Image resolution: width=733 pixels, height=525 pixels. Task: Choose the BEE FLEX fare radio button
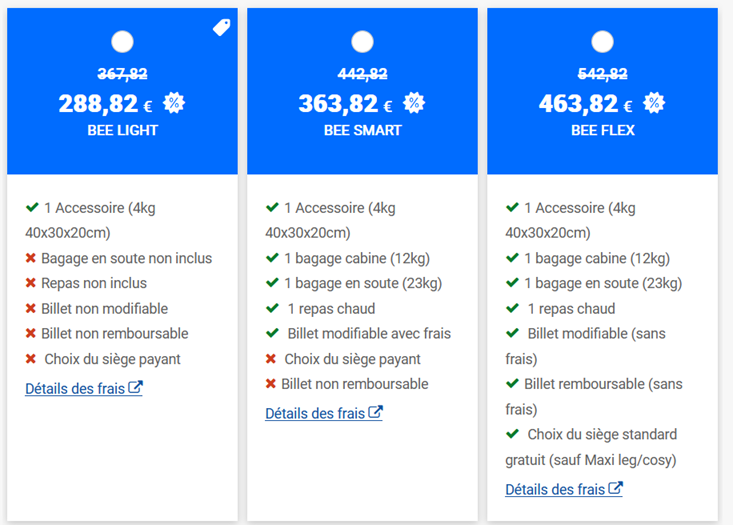coord(603,42)
